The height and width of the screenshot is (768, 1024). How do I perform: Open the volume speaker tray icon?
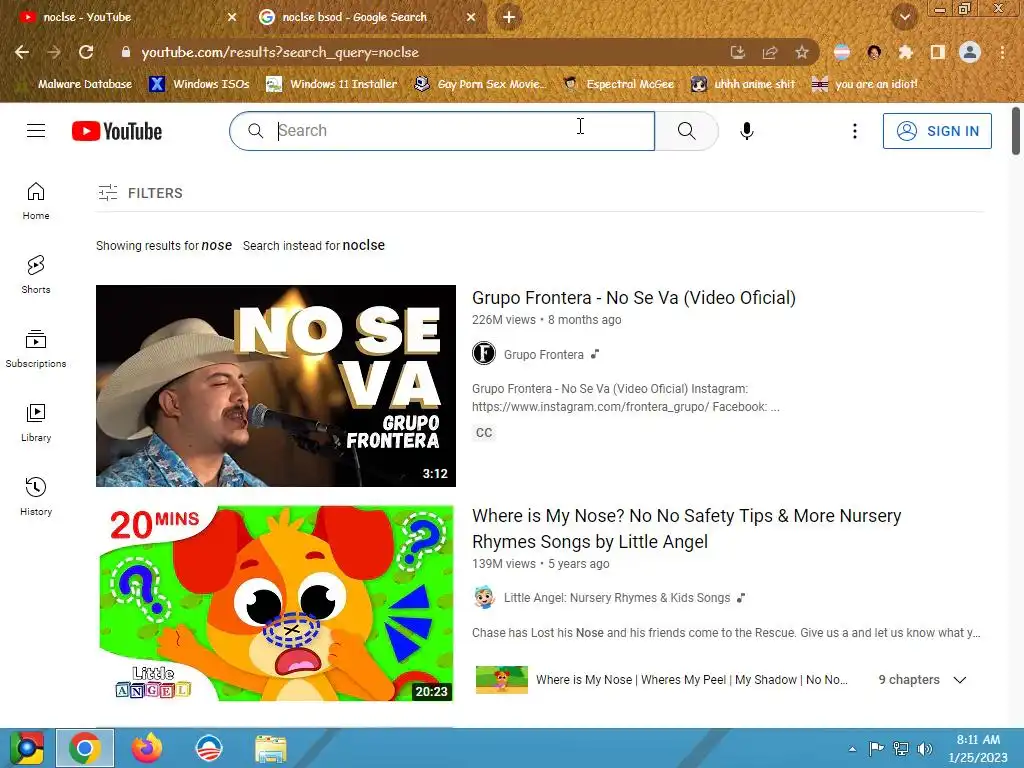[x=925, y=748]
